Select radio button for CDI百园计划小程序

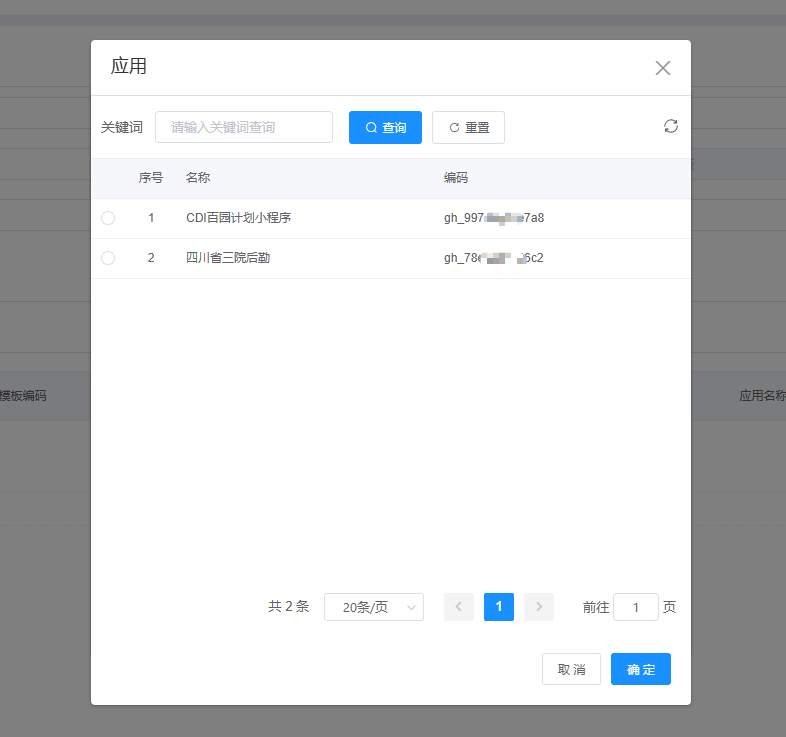click(x=108, y=218)
